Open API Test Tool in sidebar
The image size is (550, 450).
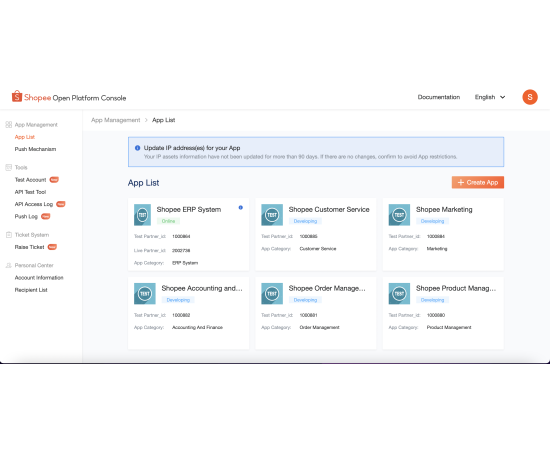[x=30, y=192]
